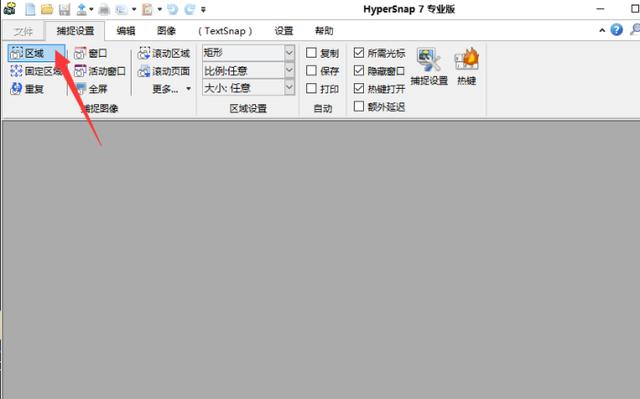
Task: Open the large 捕捉设置 capture settings button
Action: pyautogui.click(x=429, y=66)
